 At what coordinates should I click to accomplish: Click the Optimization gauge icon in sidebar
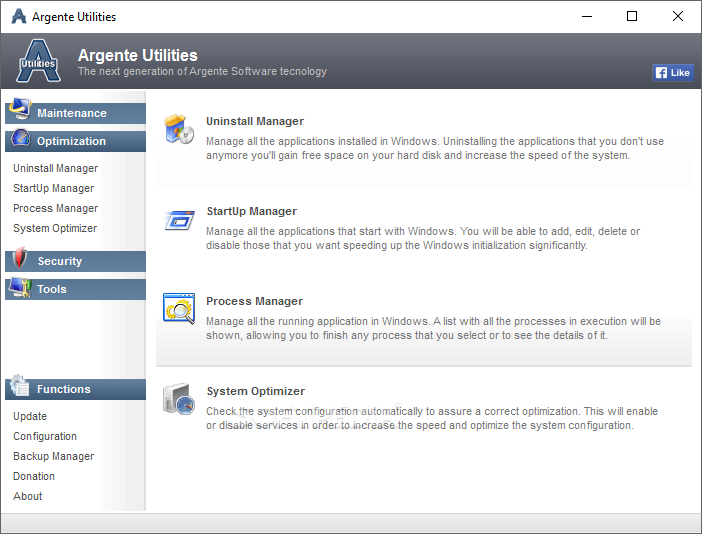tap(21, 138)
